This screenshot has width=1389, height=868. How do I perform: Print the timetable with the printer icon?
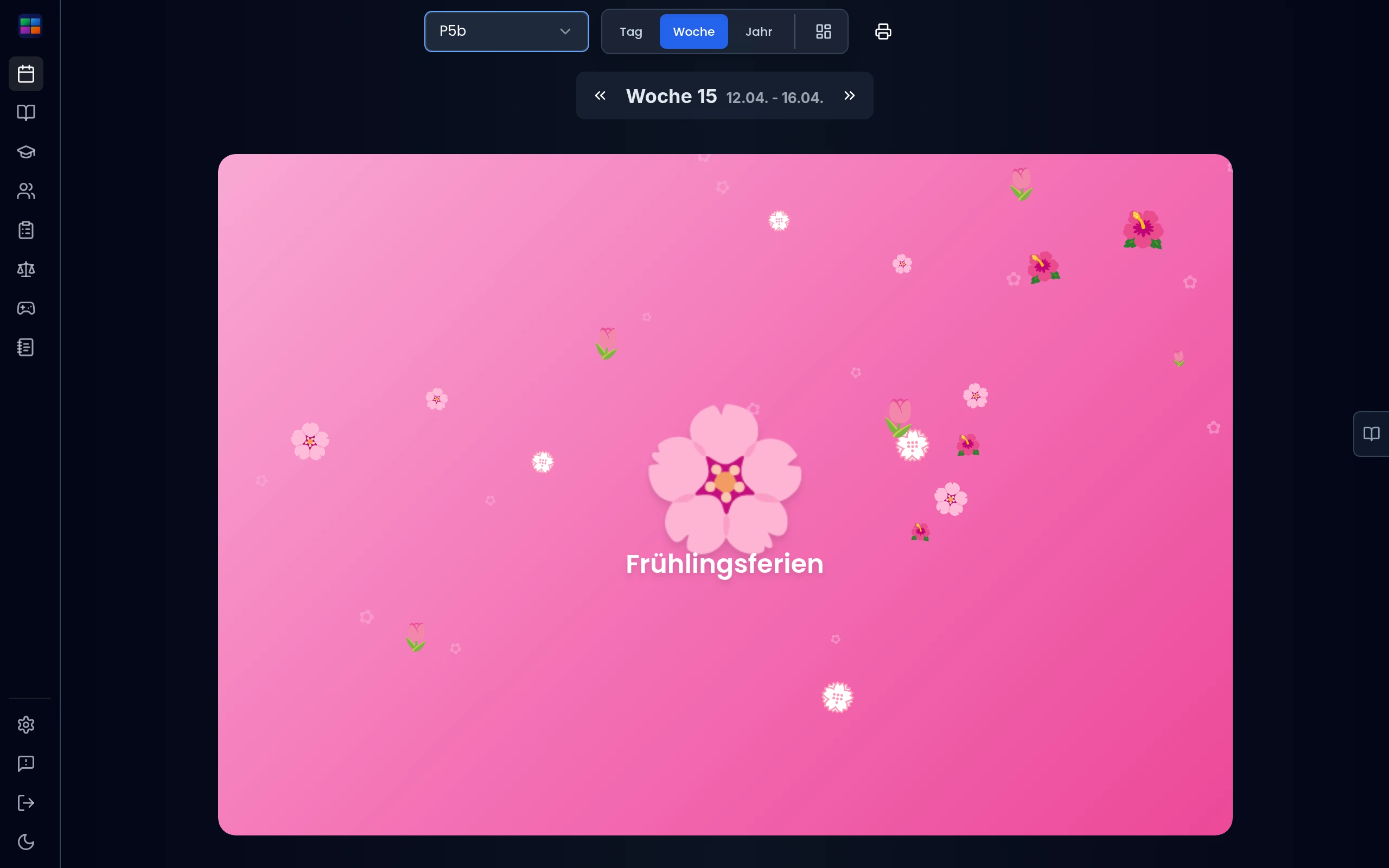click(883, 31)
